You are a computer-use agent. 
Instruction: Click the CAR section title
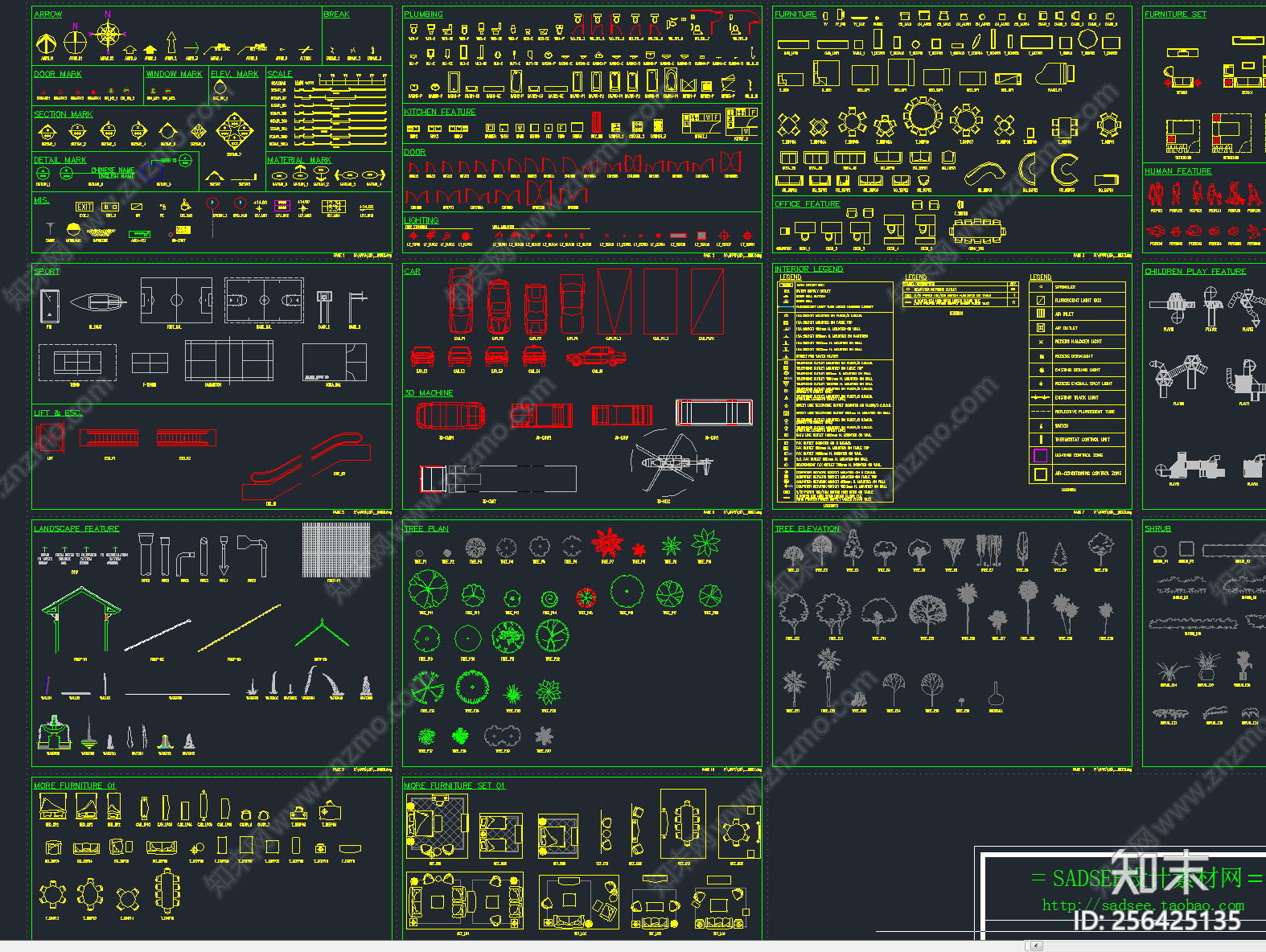(x=413, y=271)
